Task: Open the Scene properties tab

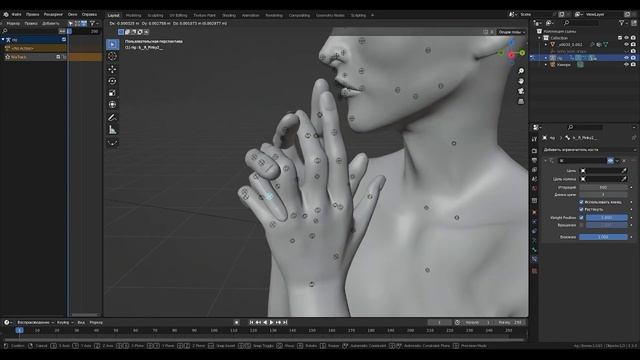Action: 534,179
